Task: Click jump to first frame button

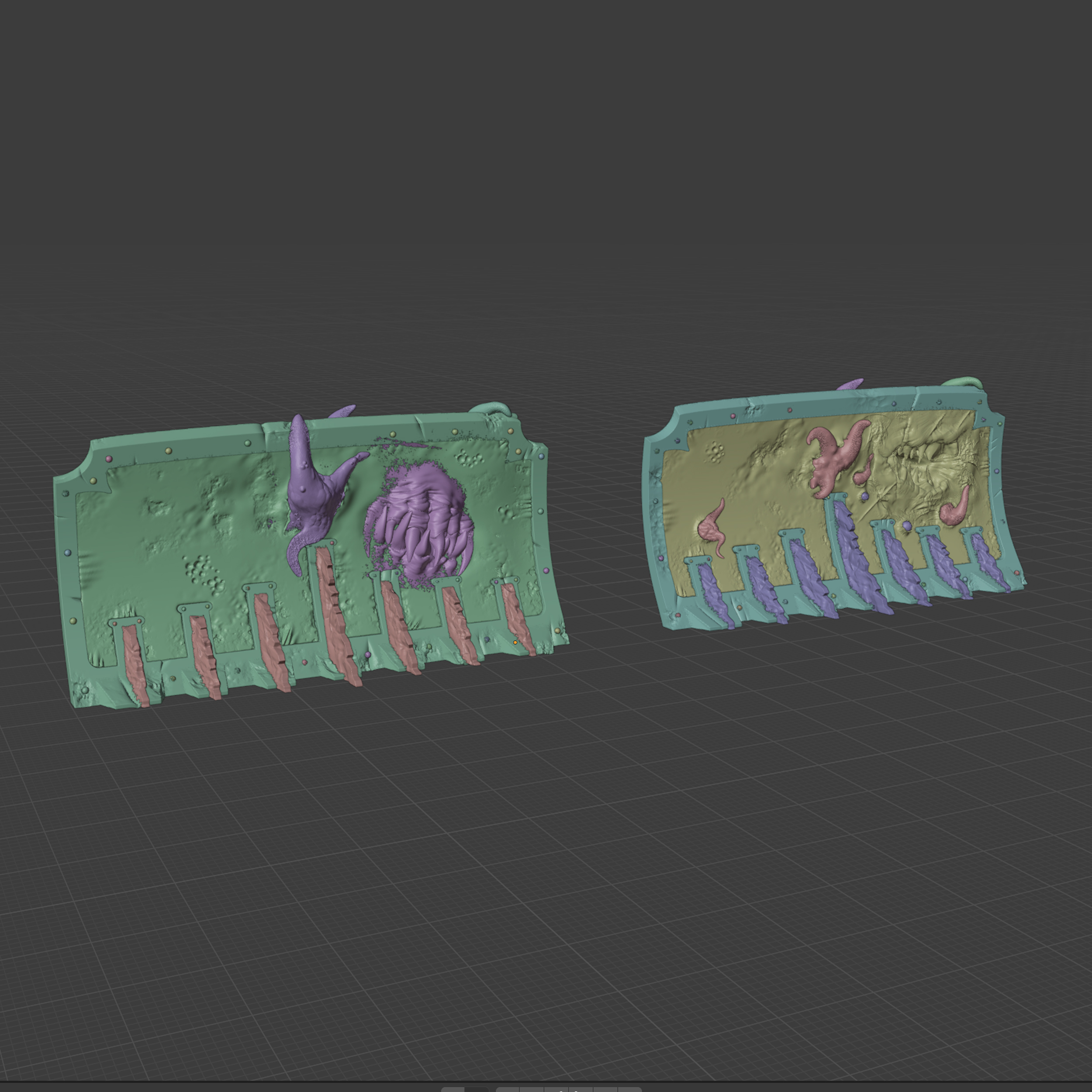Action: point(508,1090)
